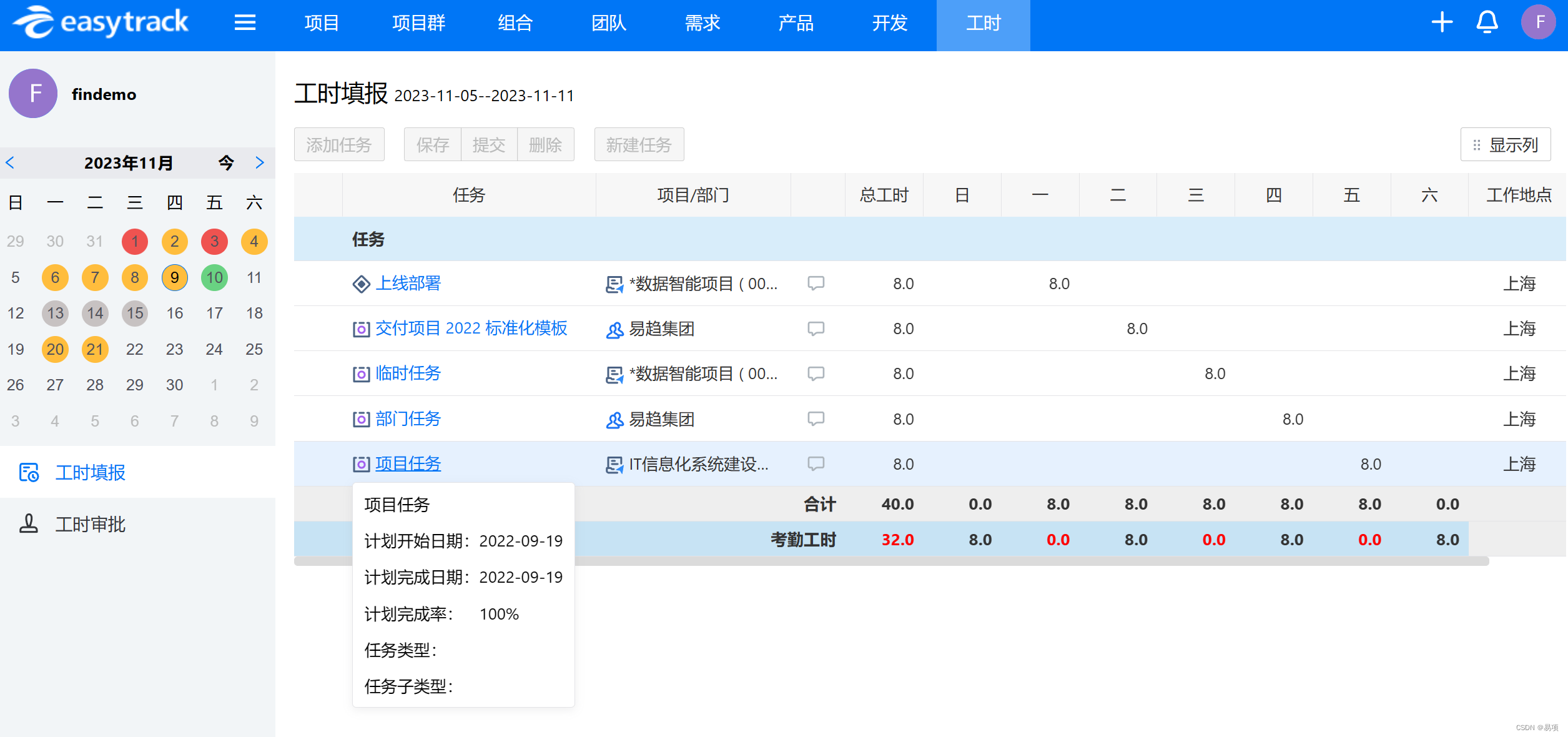Open the 临时任务 link
1568x737 pixels.
point(408,373)
